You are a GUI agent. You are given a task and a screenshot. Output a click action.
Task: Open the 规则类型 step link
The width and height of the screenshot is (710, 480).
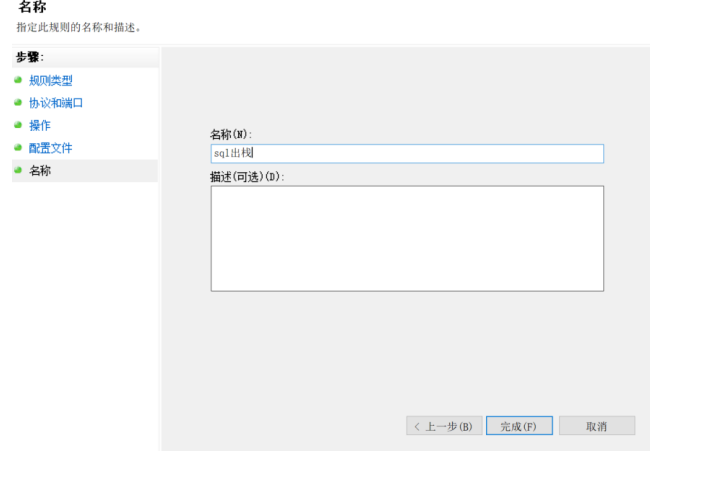tap(50, 81)
